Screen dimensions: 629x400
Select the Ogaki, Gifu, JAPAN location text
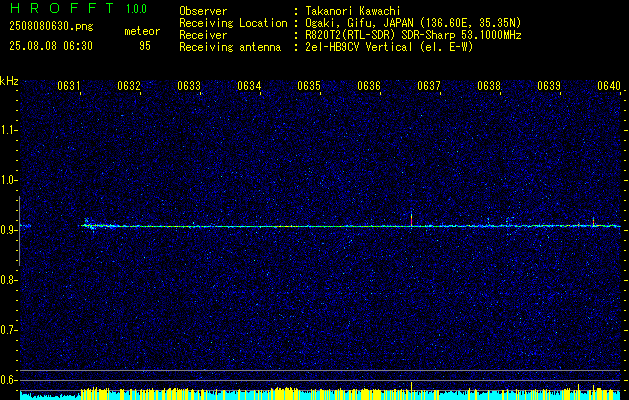pyautogui.click(x=414, y=23)
